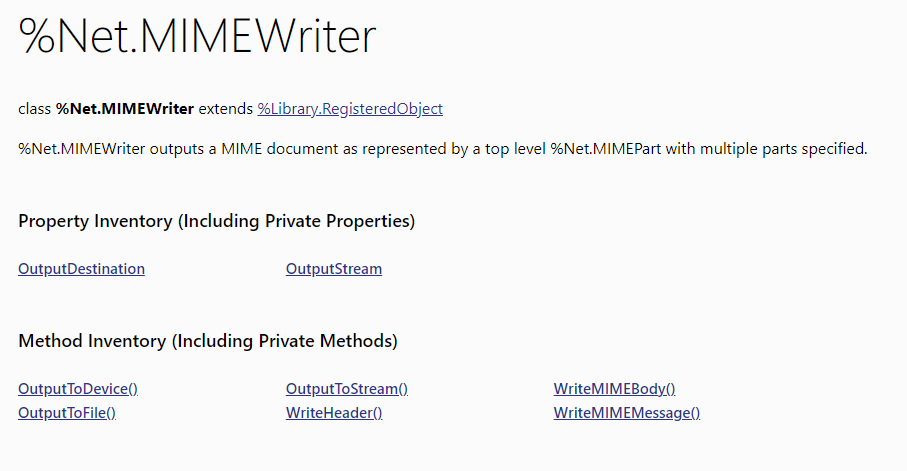Screen dimensions: 907x471
Task: Open the WriteMIMEBody() method link
Action: click(x=614, y=389)
